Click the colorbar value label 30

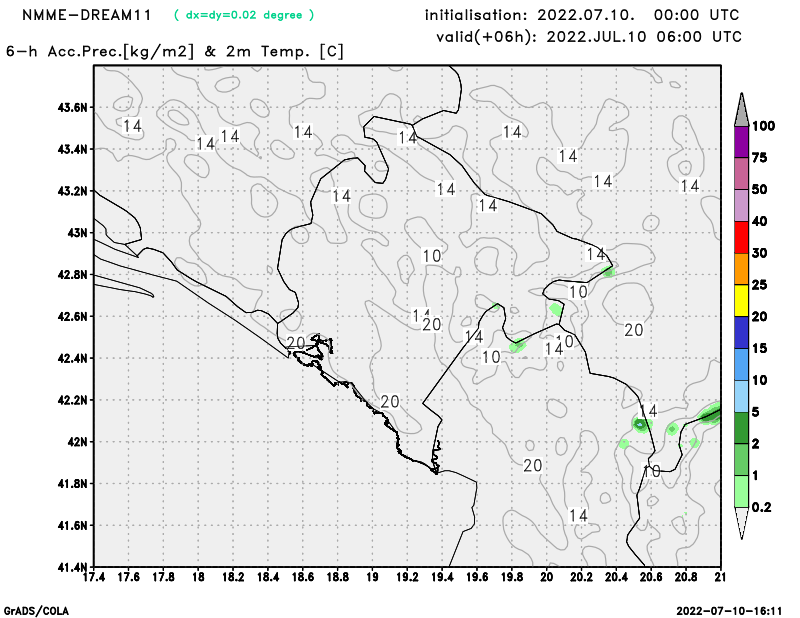760,253
